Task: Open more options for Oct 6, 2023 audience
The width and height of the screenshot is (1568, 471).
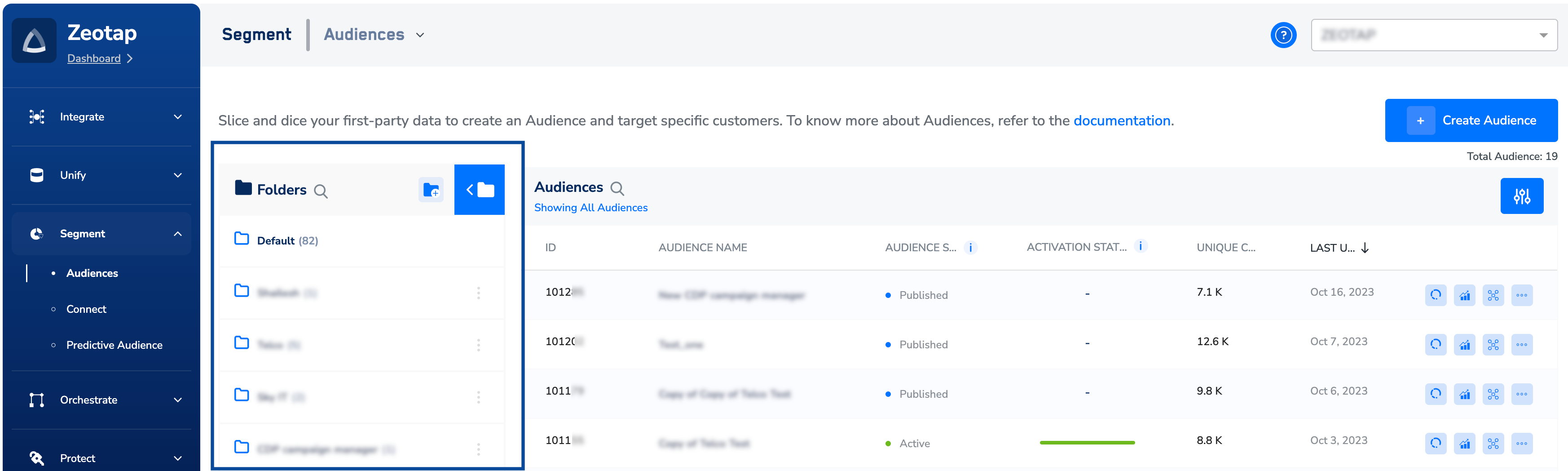Action: click(1521, 394)
